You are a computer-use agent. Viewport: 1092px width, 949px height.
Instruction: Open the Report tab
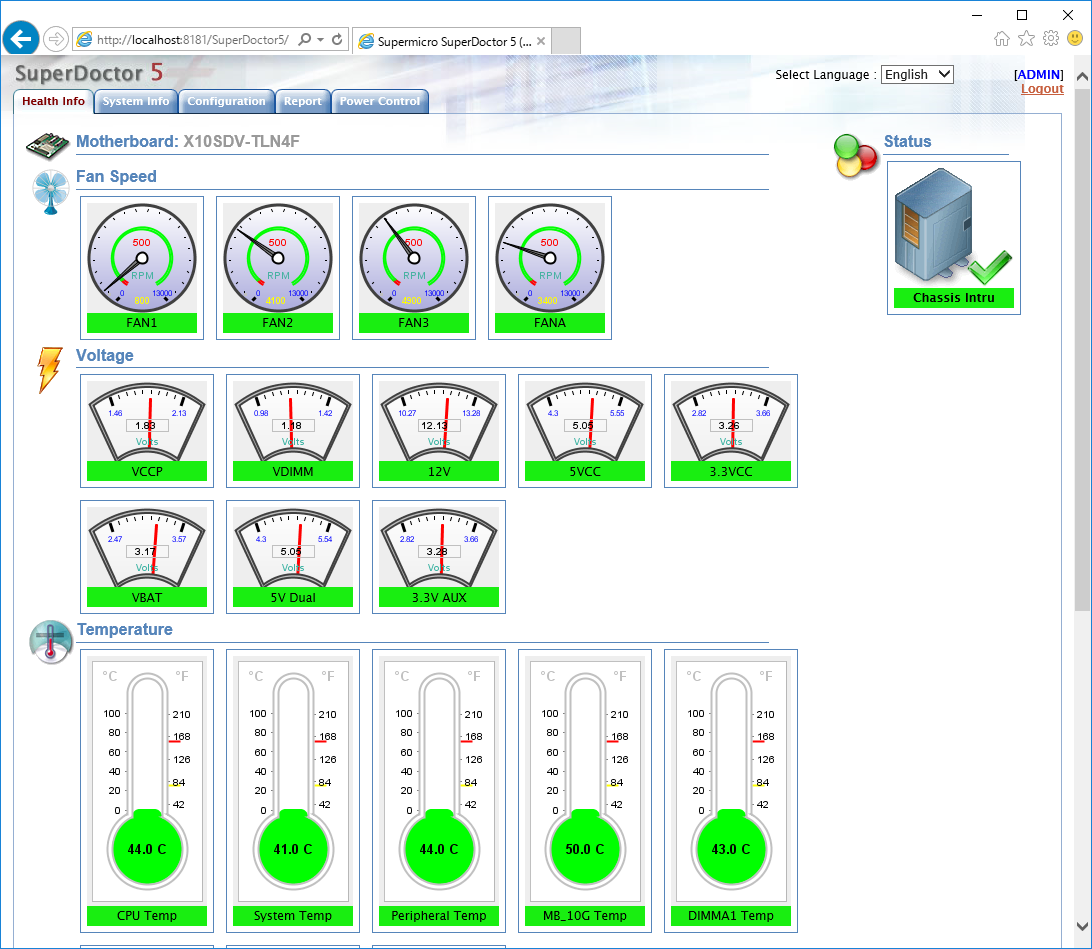303,101
